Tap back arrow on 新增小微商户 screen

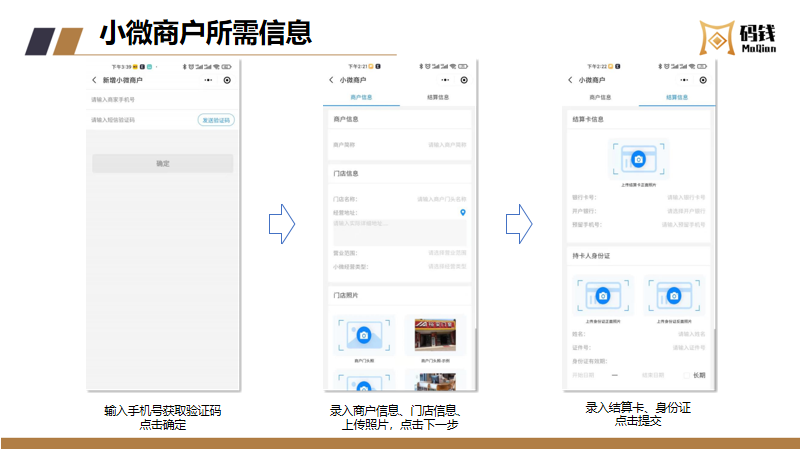(95, 79)
